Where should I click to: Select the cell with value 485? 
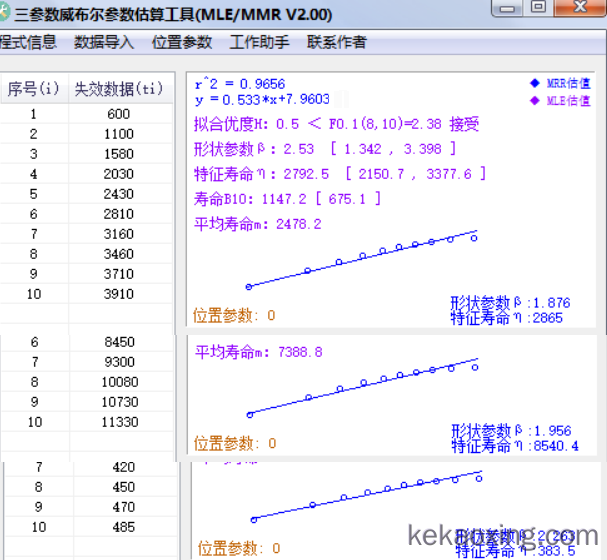(124, 527)
